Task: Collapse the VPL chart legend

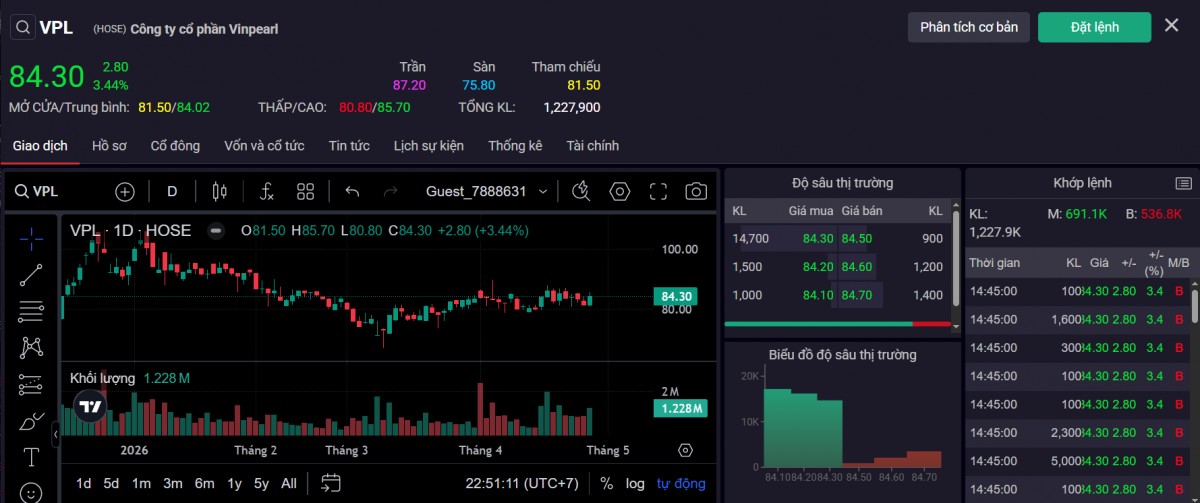Action: click(215, 231)
